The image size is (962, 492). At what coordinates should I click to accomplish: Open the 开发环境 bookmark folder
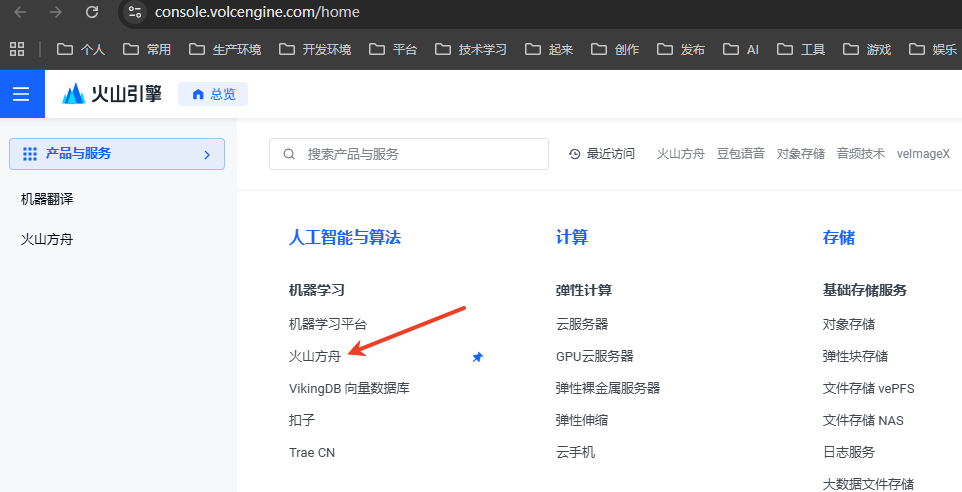click(x=315, y=49)
